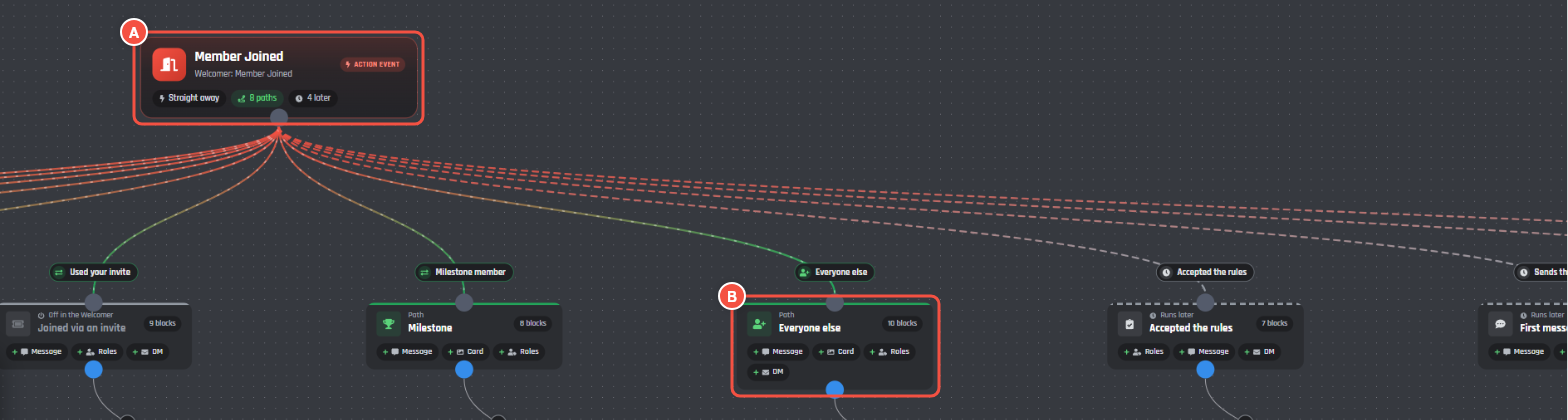Add Roles block to Everyone else path
The width and height of the screenshot is (1568, 420).
coord(890,352)
